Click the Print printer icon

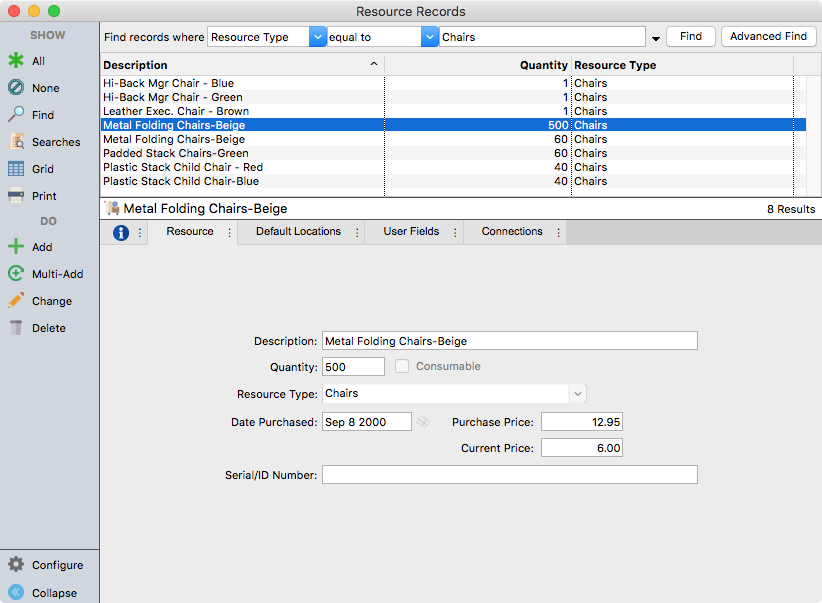coord(16,196)
